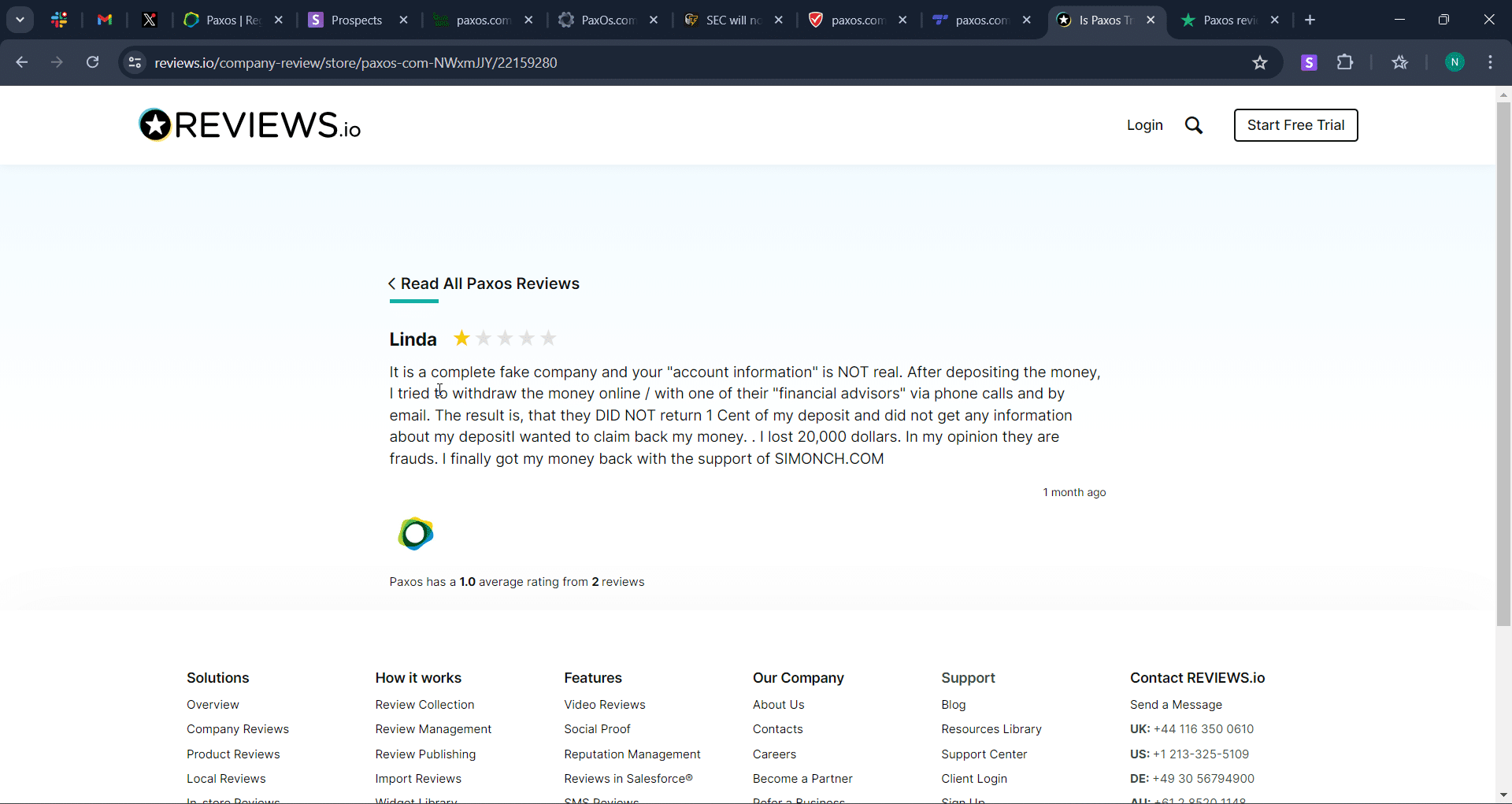Click the Login link

1145,125
